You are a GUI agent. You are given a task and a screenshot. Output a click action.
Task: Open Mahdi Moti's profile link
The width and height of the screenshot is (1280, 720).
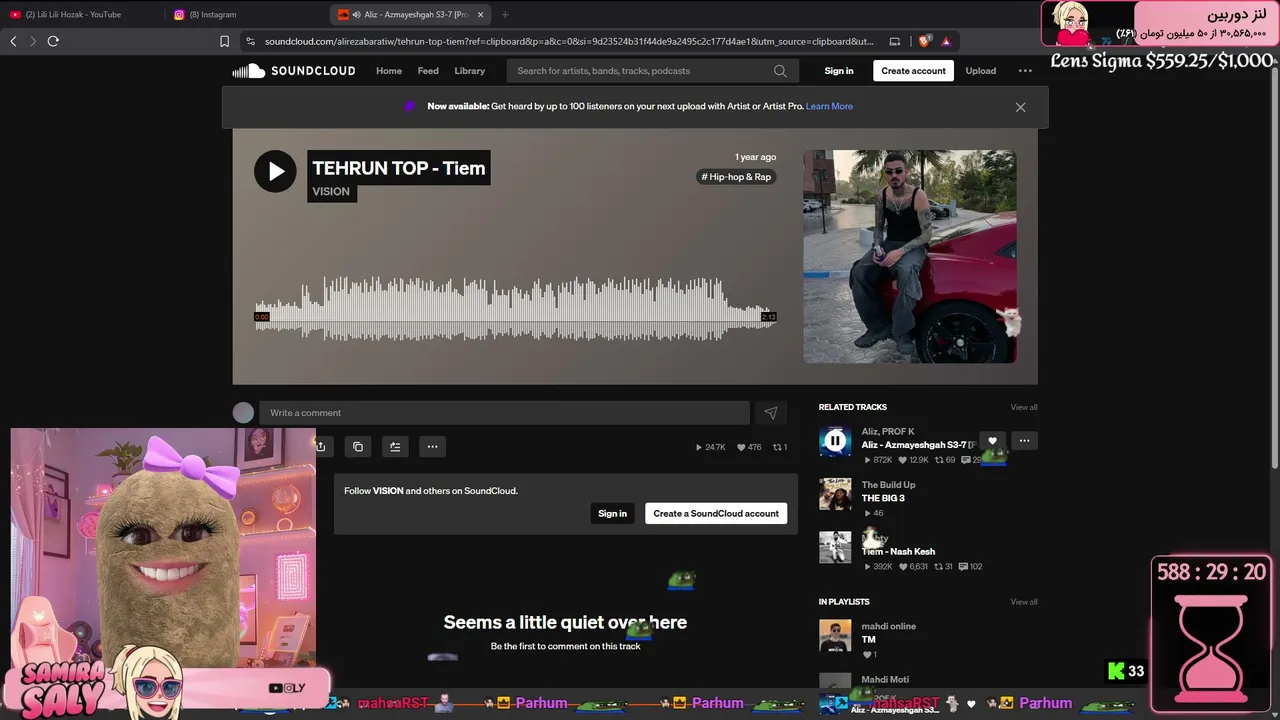[x=885, y=680]
